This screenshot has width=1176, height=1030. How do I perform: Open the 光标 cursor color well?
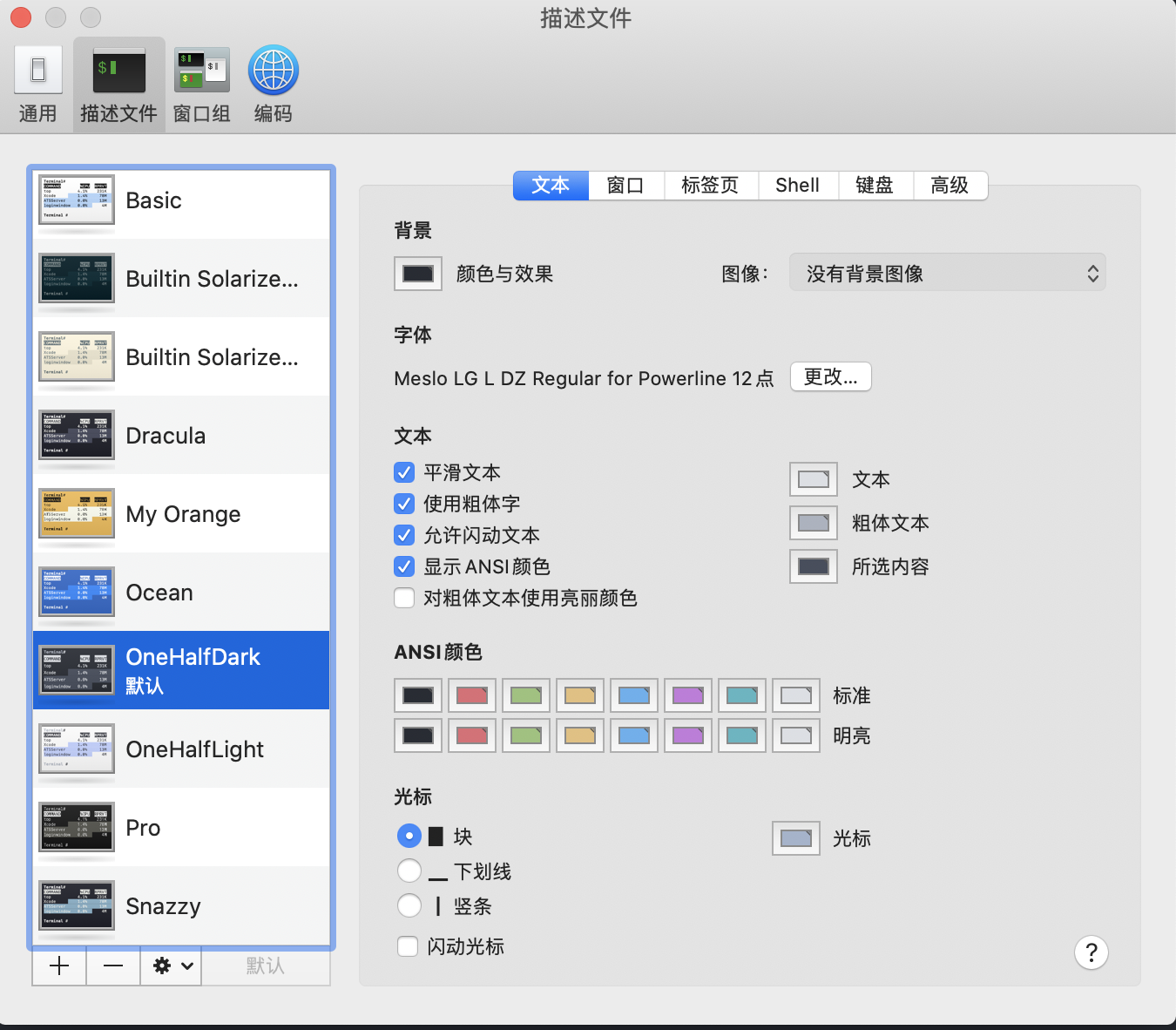click(x=796, y=838)
